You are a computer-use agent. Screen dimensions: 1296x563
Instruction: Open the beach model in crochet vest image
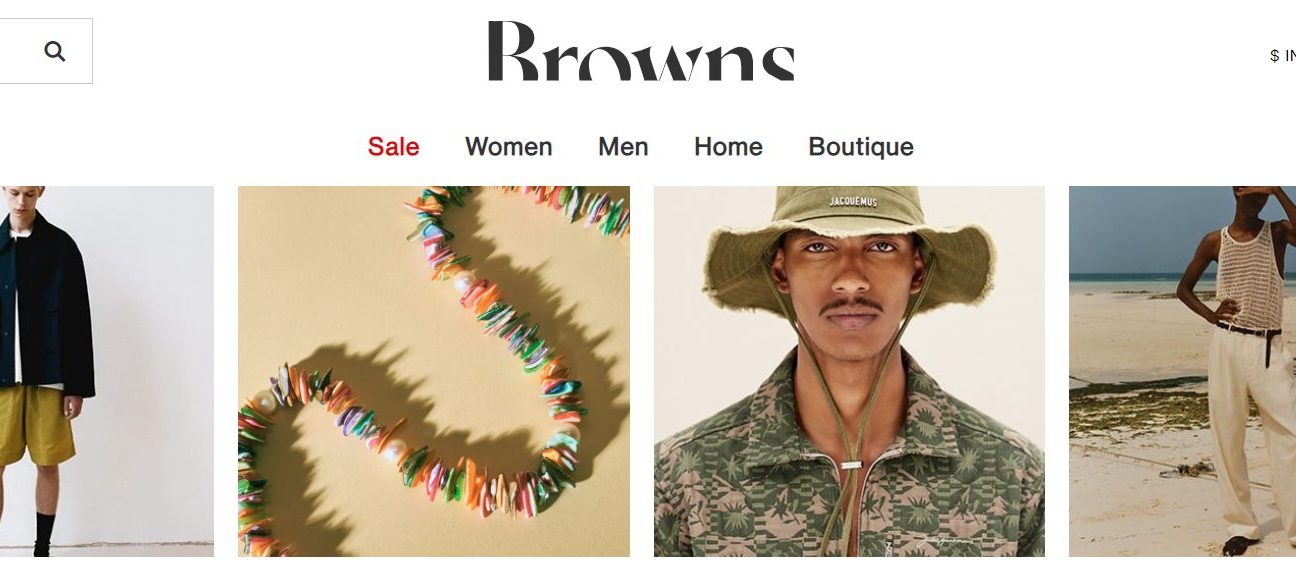(1182, 371)
